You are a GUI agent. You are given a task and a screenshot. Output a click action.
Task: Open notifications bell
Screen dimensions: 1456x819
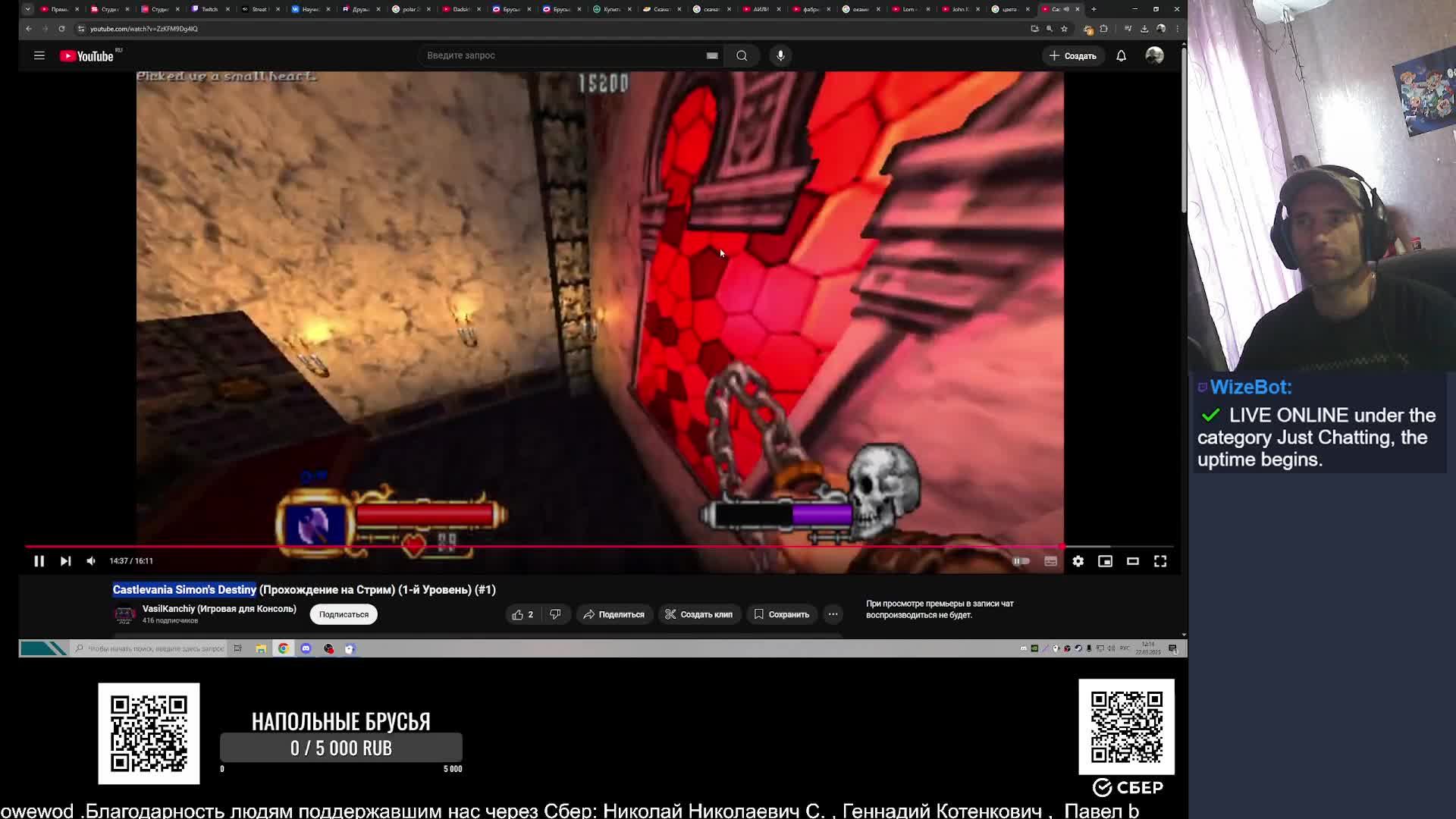[x=1121, y=55]
